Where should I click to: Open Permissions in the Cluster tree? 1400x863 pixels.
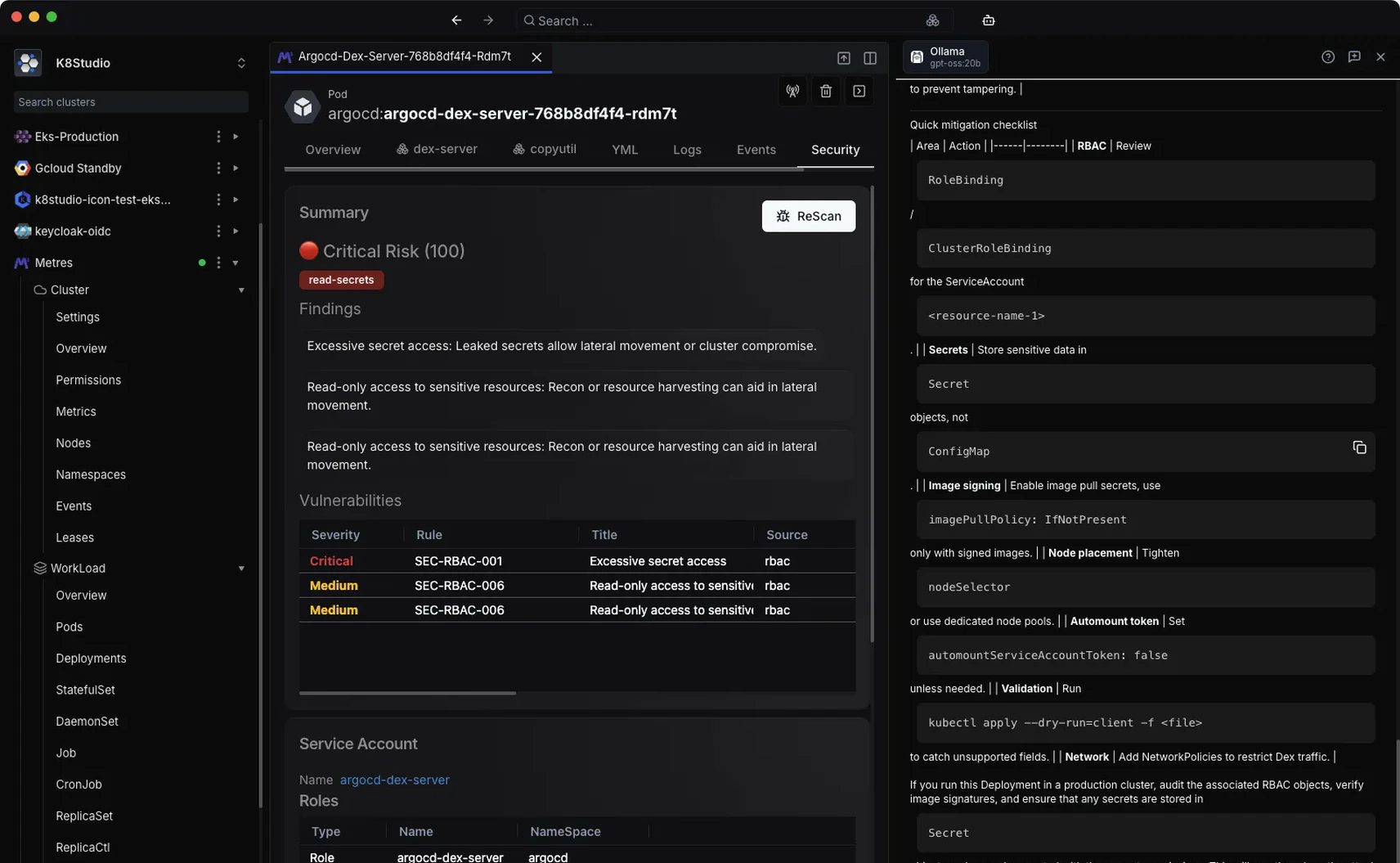click(x=88, y=380)
